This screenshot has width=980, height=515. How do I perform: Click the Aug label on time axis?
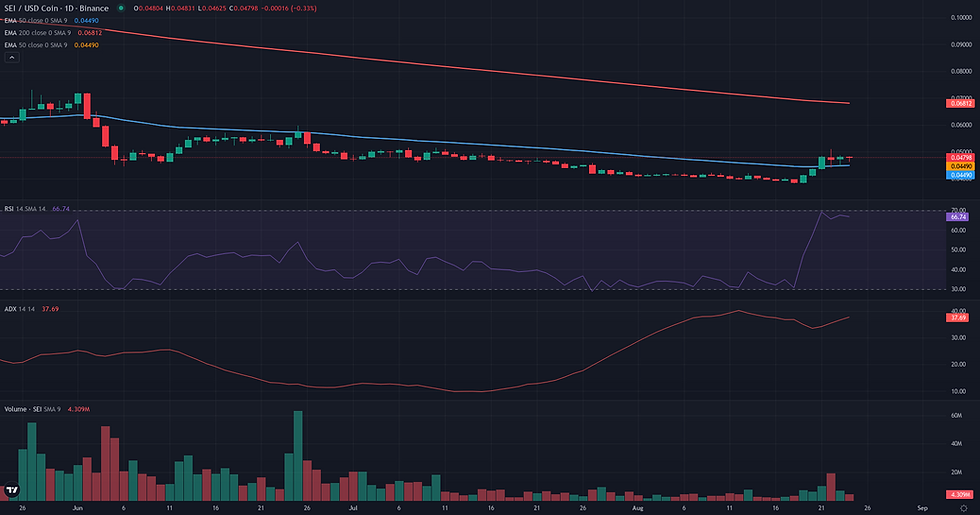click(638, 508)
